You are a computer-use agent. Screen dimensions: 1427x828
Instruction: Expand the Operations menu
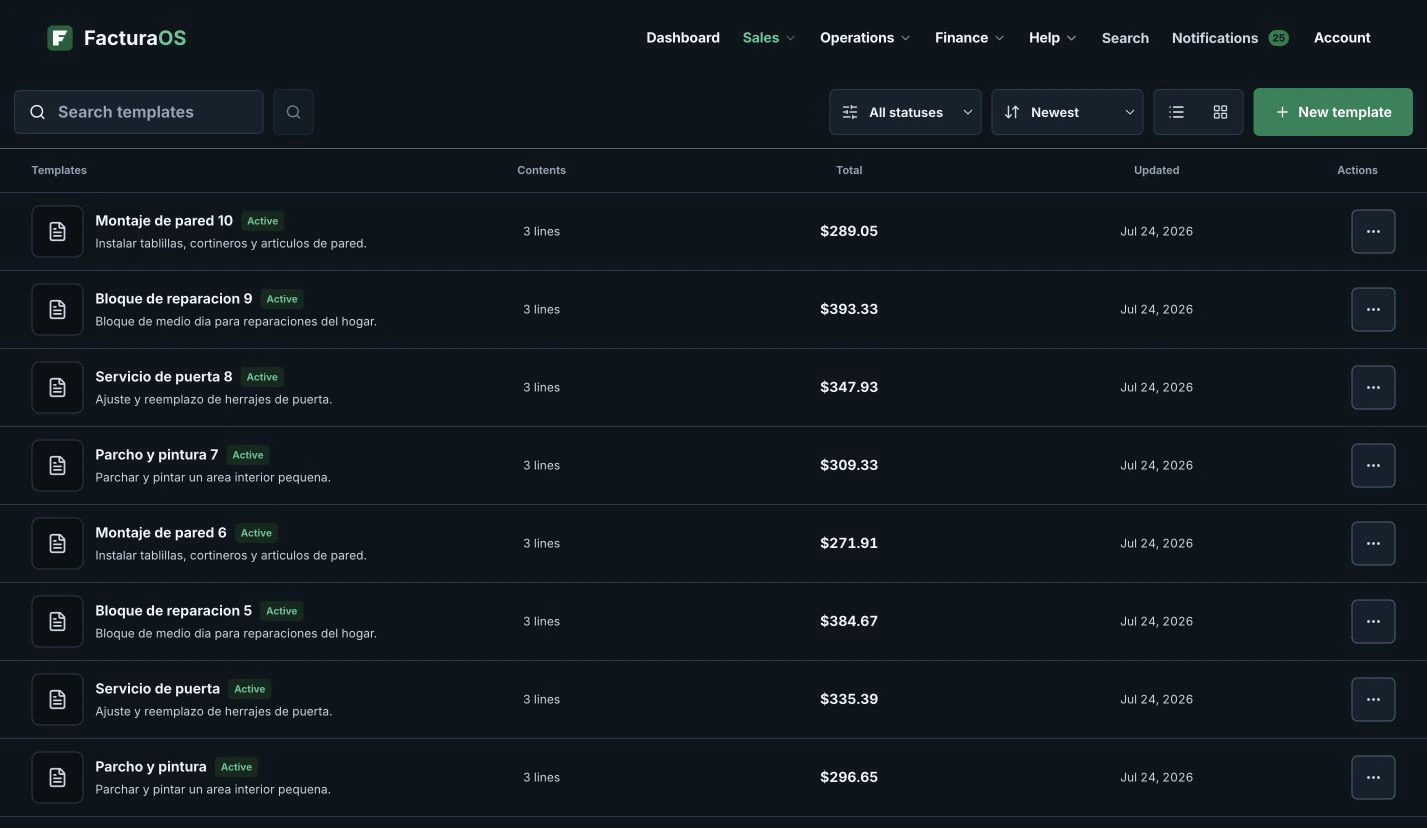(865, 38)
